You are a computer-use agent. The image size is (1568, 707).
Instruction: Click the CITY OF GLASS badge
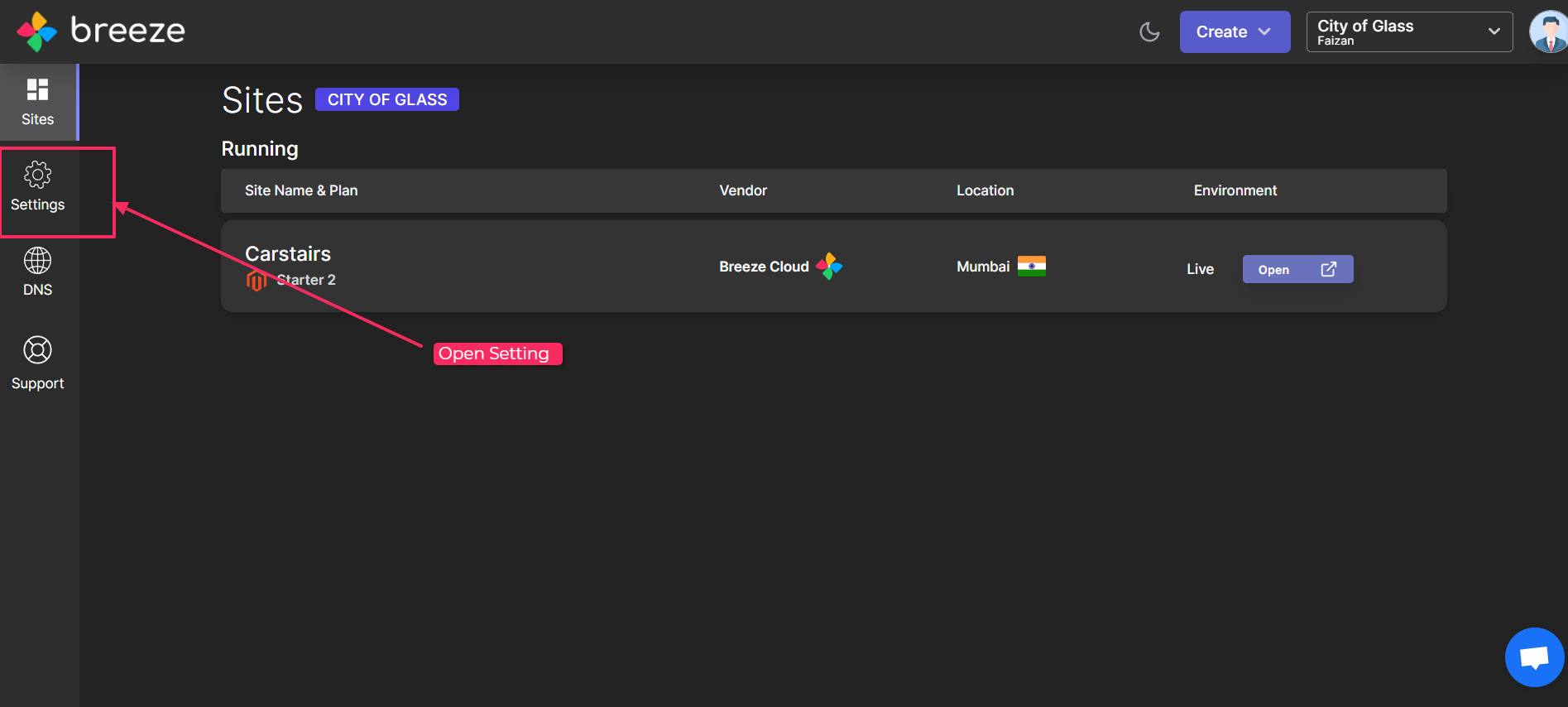[x=387, y=99]
